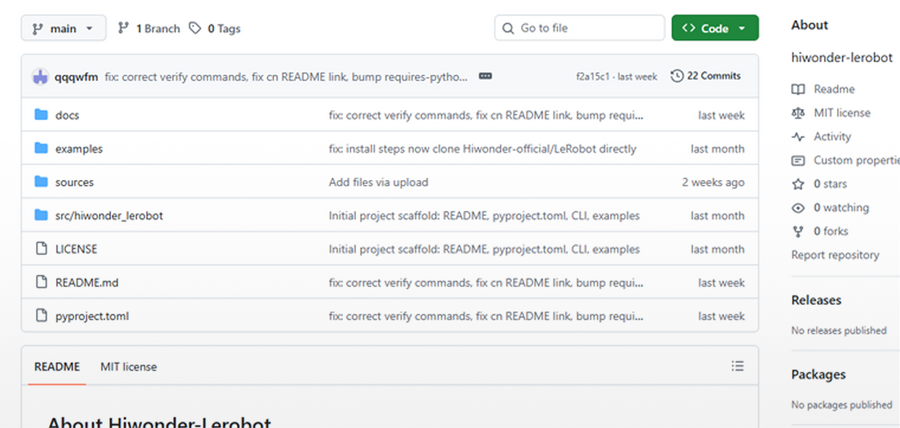Open the 'Add files via upload' commit message
Image resolution: width=900 pixels, height=428 pixels.
(x=378, y=182)
